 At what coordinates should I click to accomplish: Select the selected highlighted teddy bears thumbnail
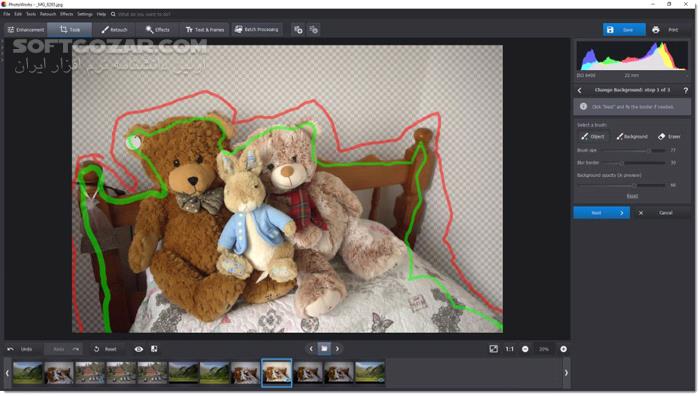point(277,373)
